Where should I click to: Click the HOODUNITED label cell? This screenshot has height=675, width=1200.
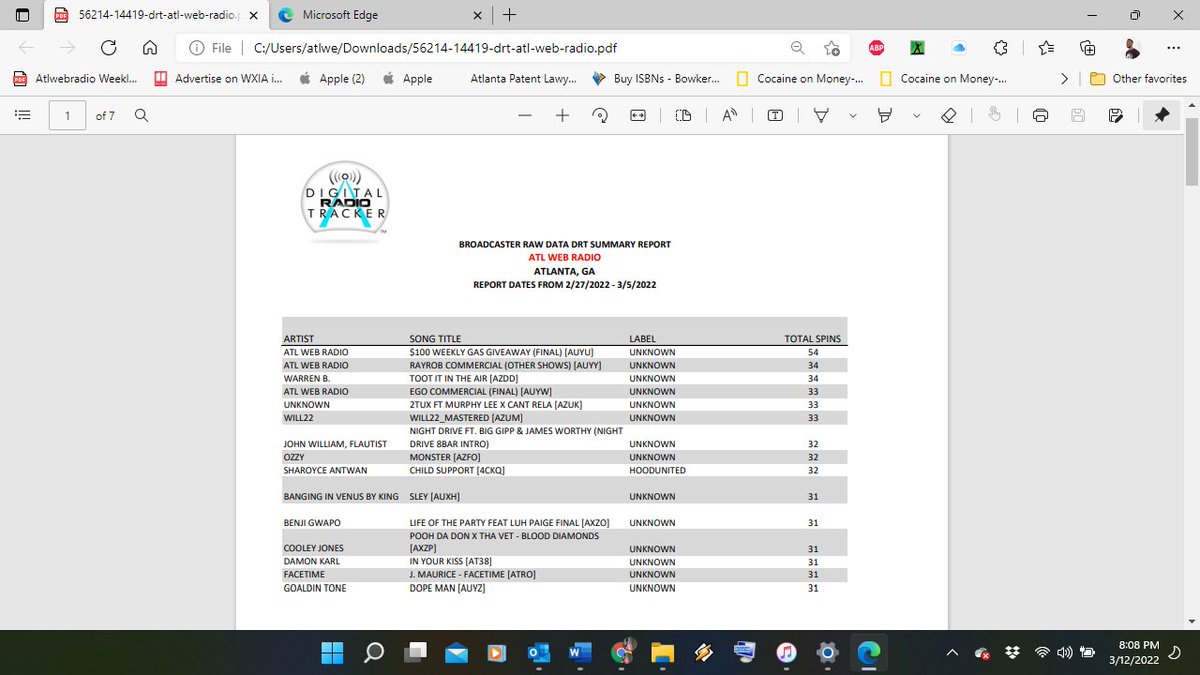[x=656, y=470]
